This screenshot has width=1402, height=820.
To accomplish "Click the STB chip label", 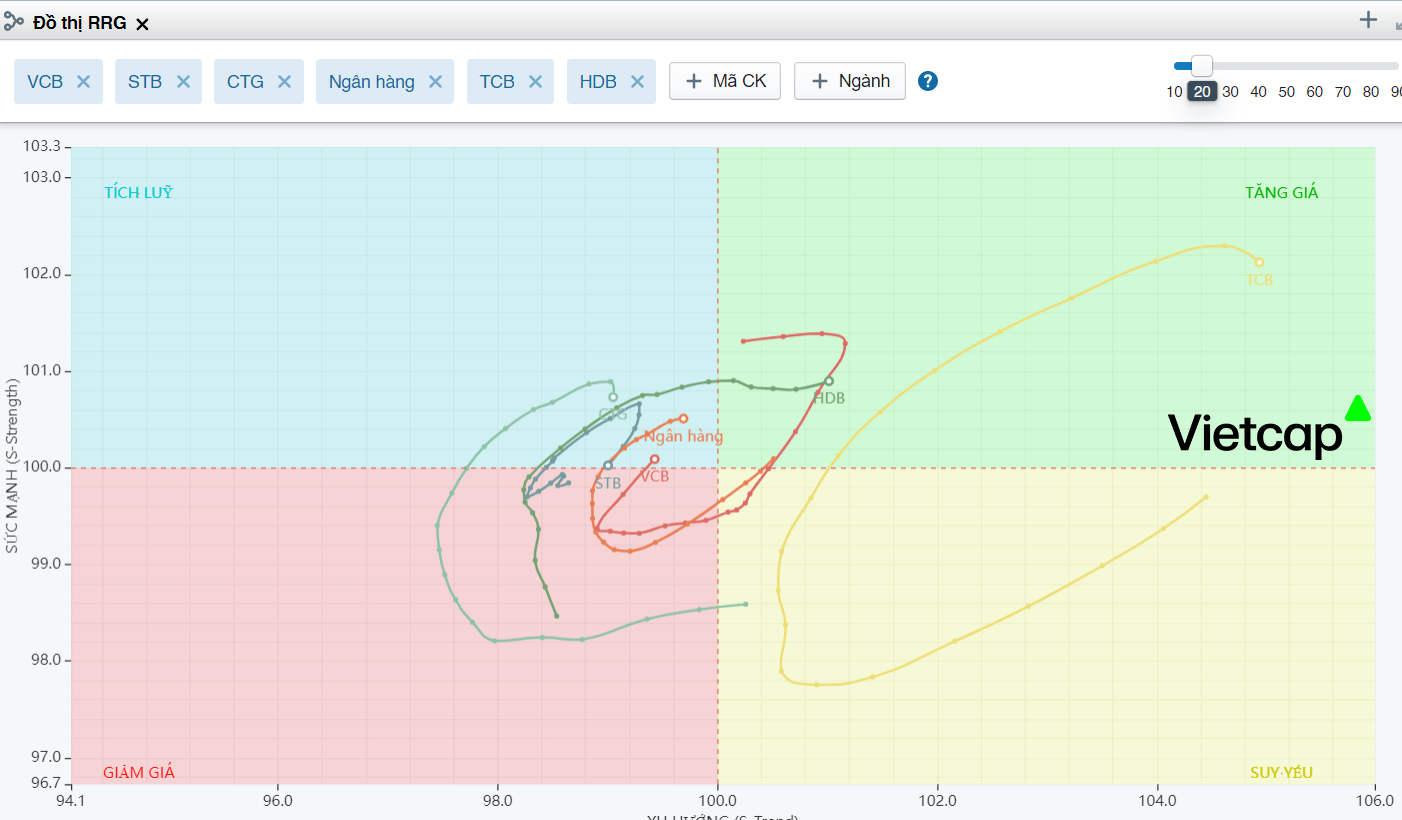I will [x=145, y=82].
